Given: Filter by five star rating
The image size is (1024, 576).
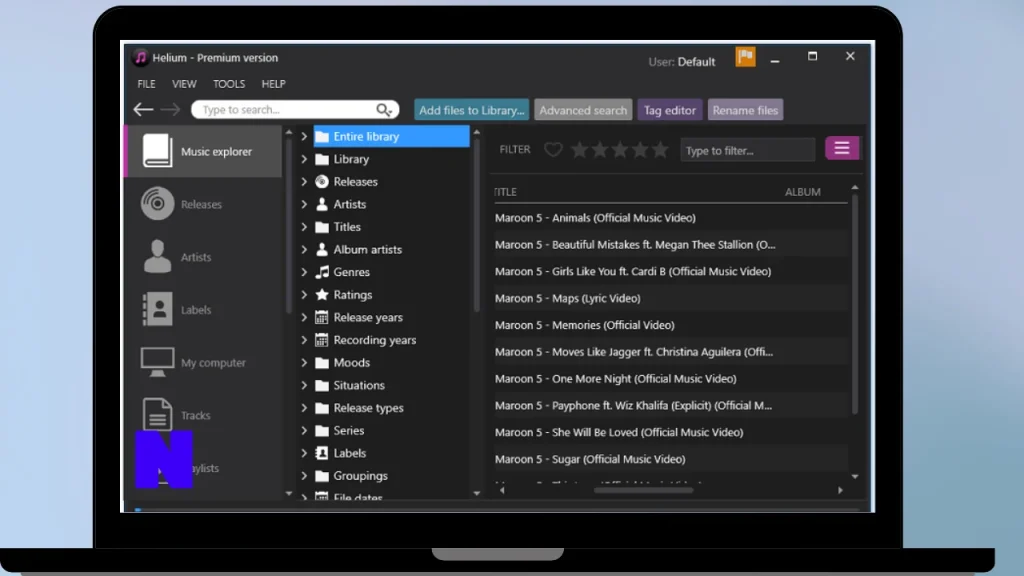Looking at the screenshot, I should (x=660, y=150).
